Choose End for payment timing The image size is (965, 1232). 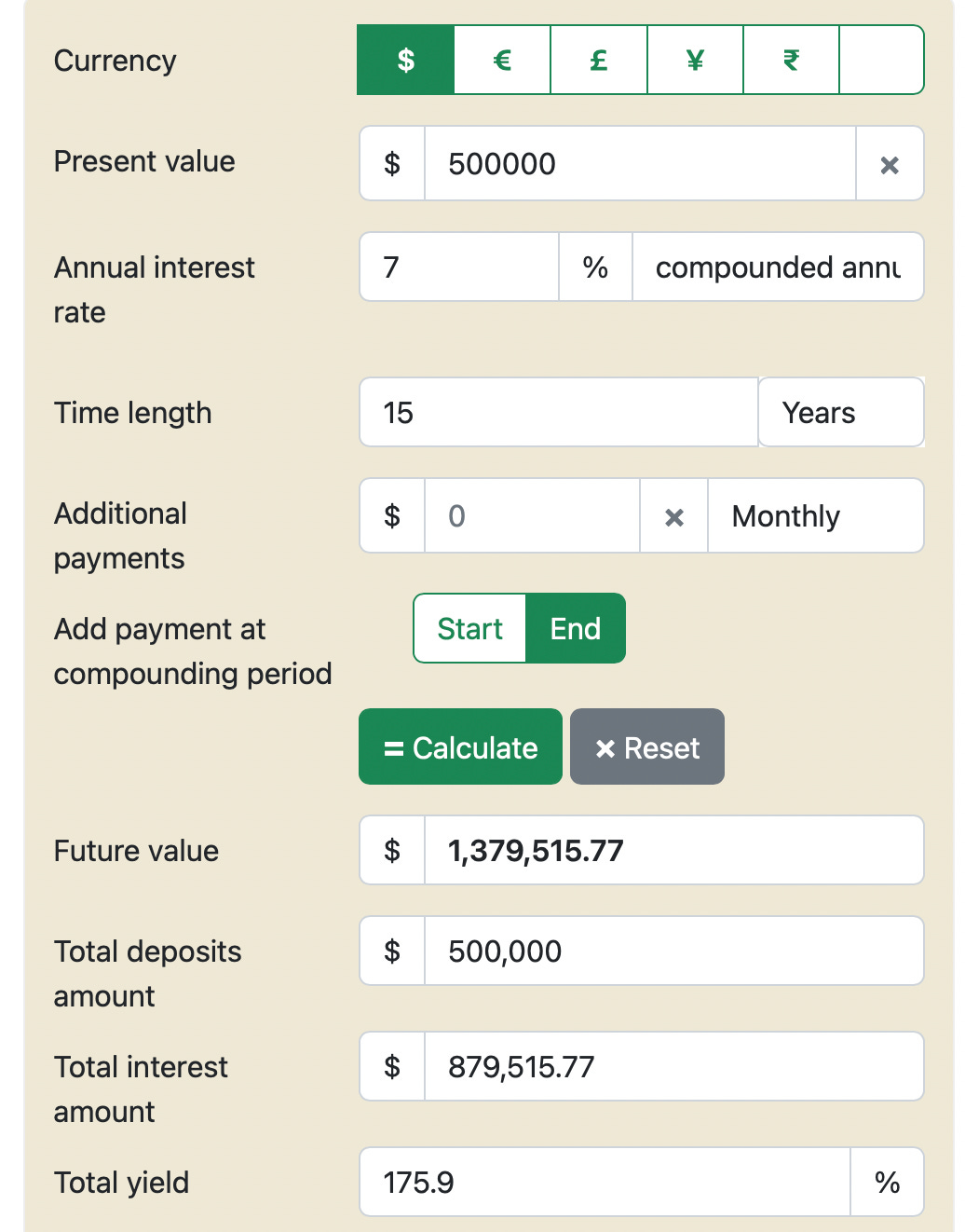tap(576, 629)
